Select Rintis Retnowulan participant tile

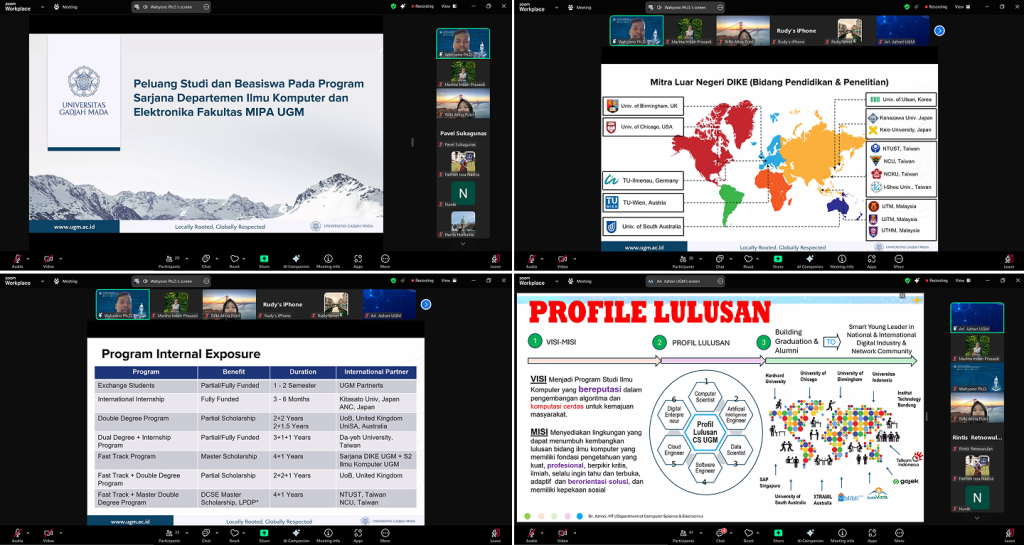point(977,440)
